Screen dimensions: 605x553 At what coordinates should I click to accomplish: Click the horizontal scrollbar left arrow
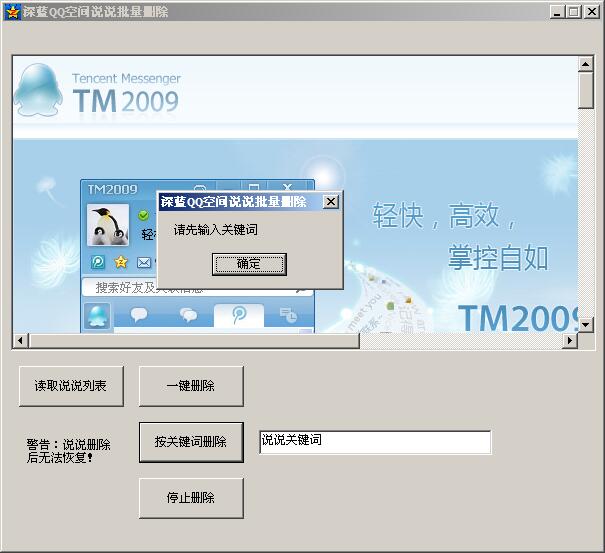(20, 340)
